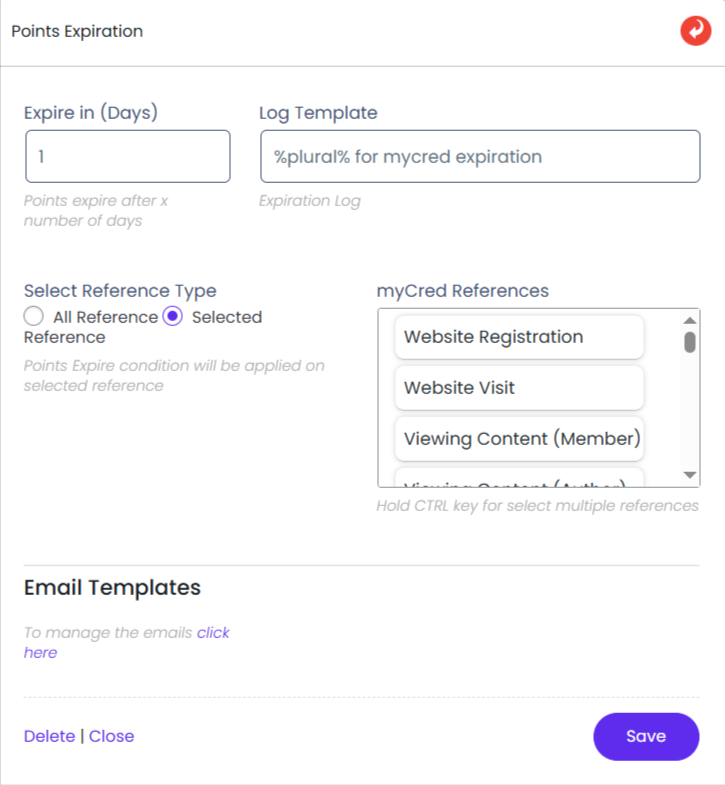Click the references list scroll down arrow
The height and width of the screenshot is (785, 725).
coord(689,474)
